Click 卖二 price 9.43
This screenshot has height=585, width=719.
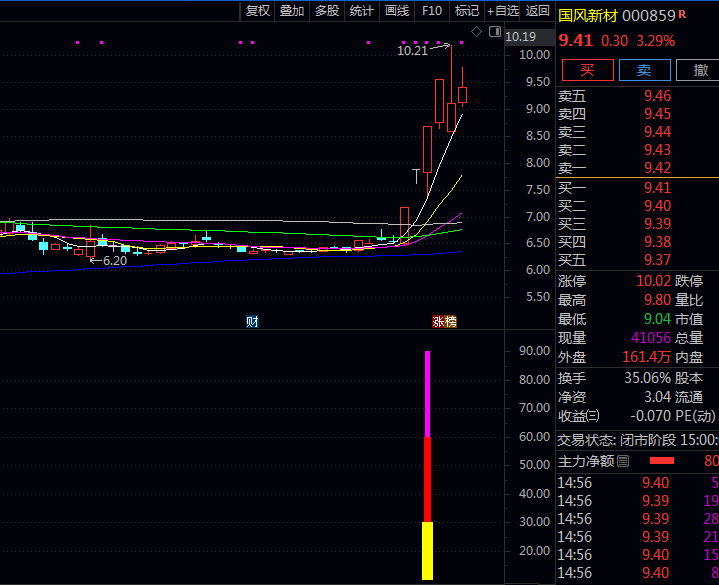coord(657,149)
